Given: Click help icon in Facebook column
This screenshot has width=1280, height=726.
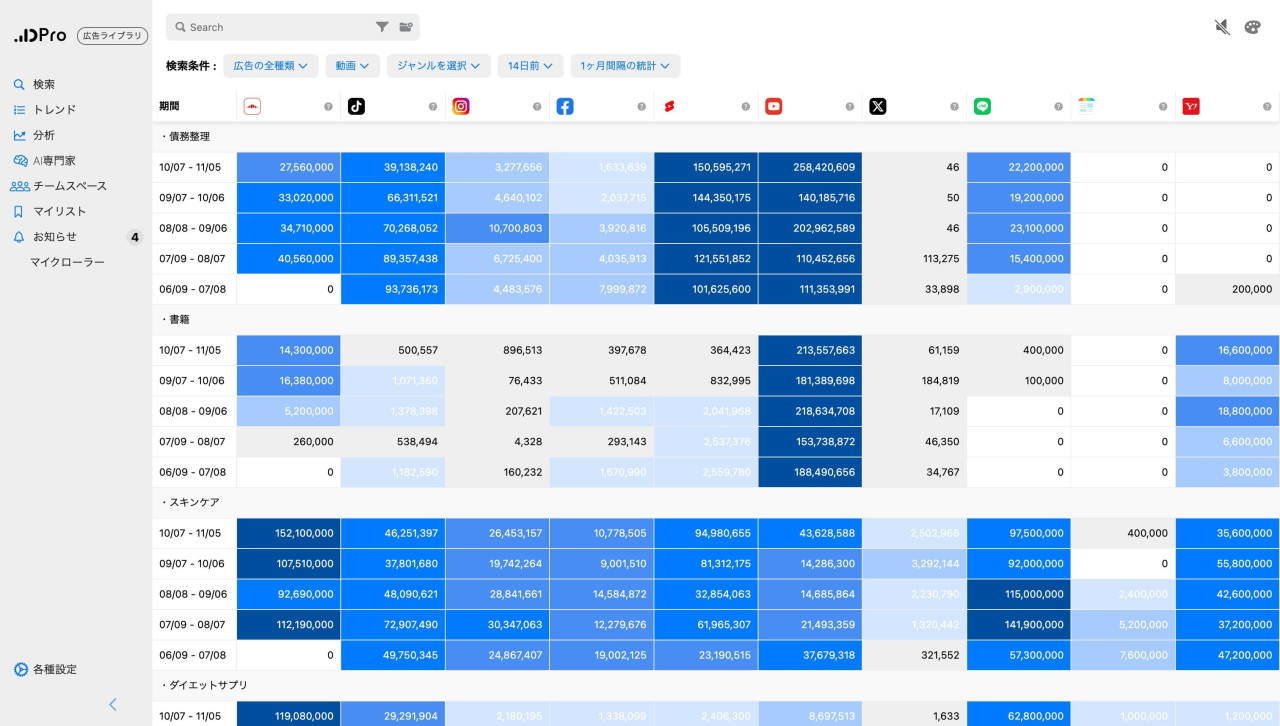Looking at the screenshot, I should pyautogui.click(x=641, y=107).
